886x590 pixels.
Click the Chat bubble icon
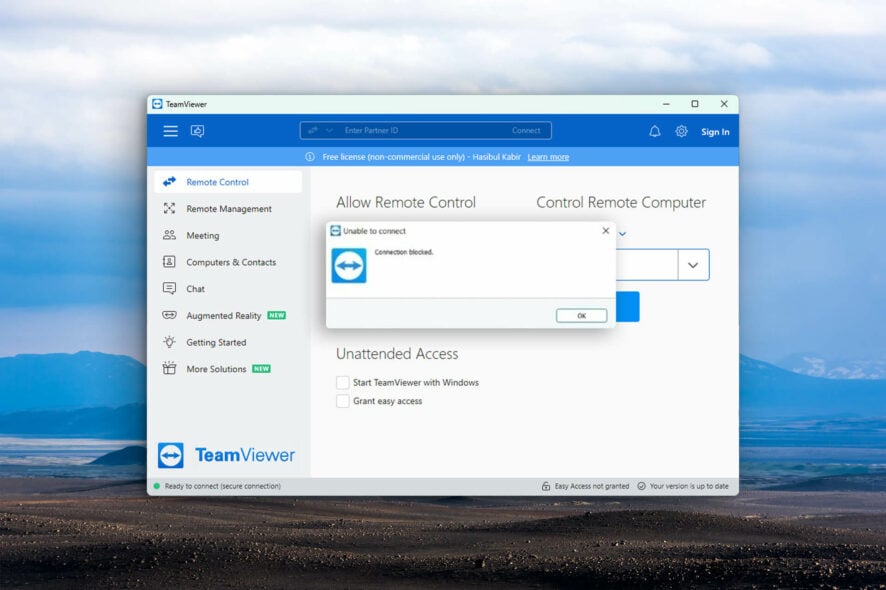[x=169, y=288]
